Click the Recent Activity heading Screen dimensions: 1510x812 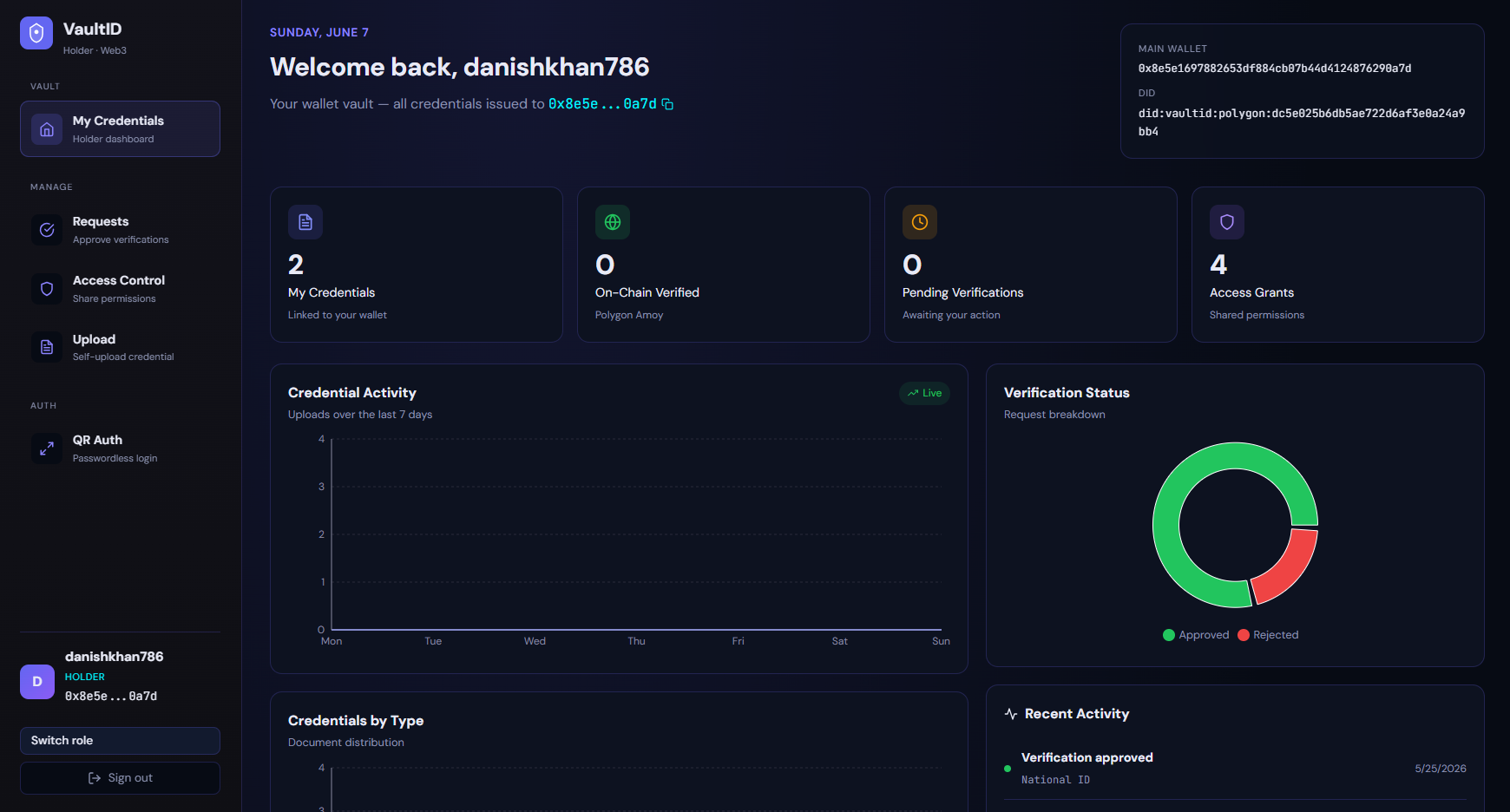1077,714
